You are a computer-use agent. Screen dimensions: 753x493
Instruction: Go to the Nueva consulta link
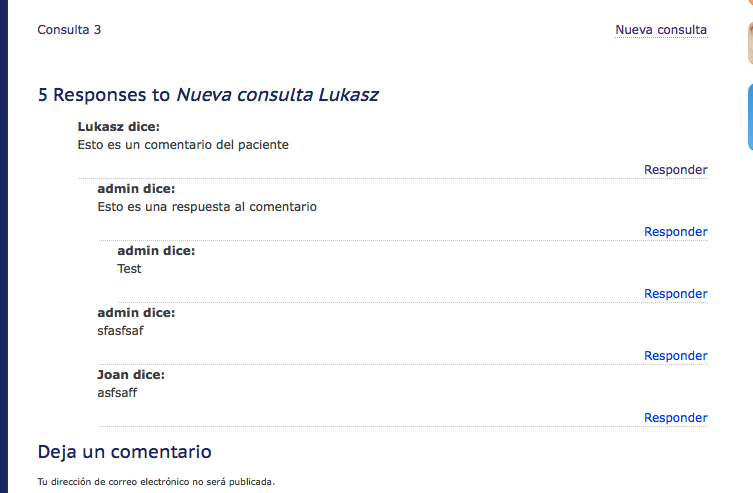(x=661, y=30)
